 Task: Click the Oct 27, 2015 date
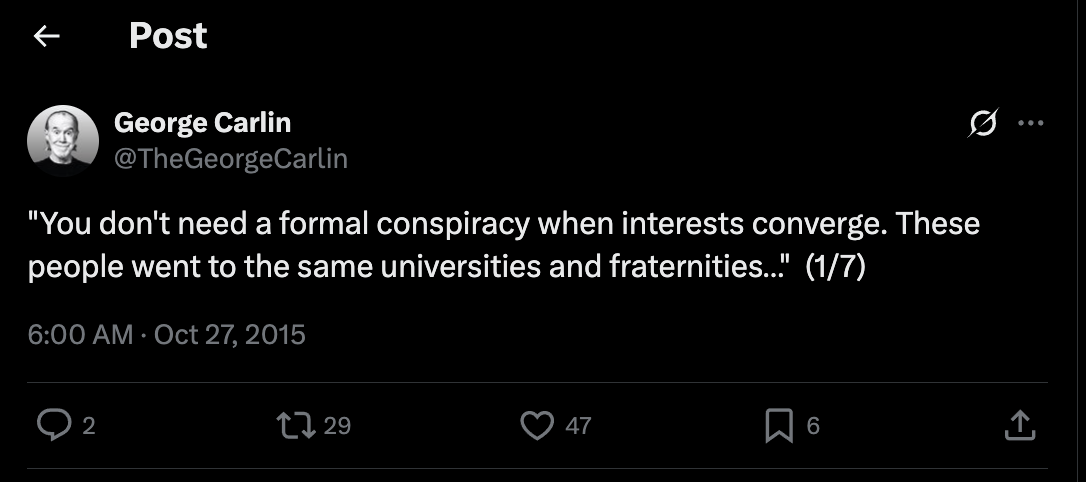230,333
